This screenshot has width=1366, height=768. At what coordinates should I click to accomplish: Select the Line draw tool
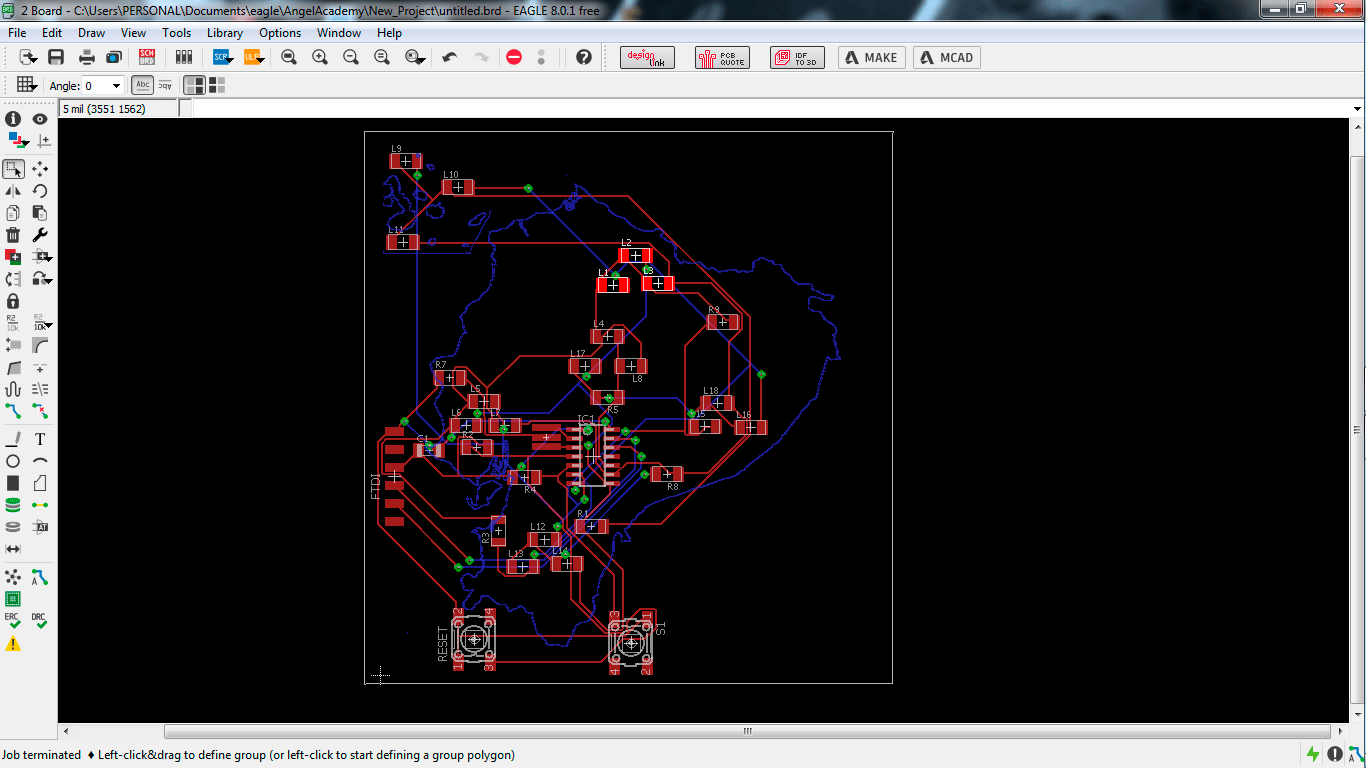coord(13,439)
